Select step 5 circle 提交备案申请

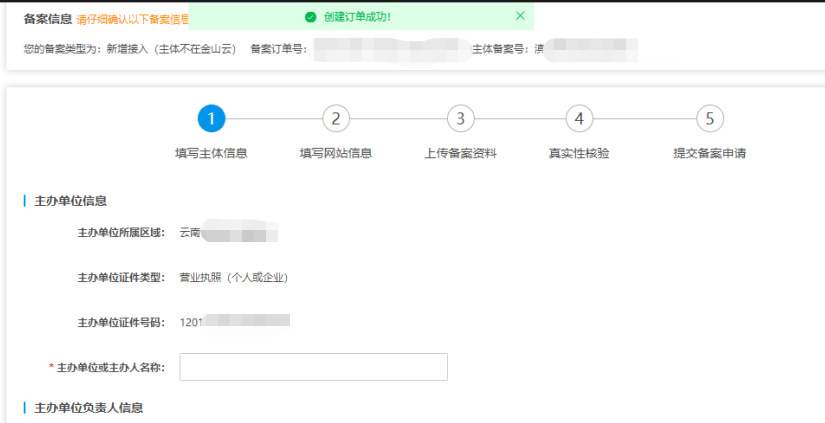click(710, 119)
